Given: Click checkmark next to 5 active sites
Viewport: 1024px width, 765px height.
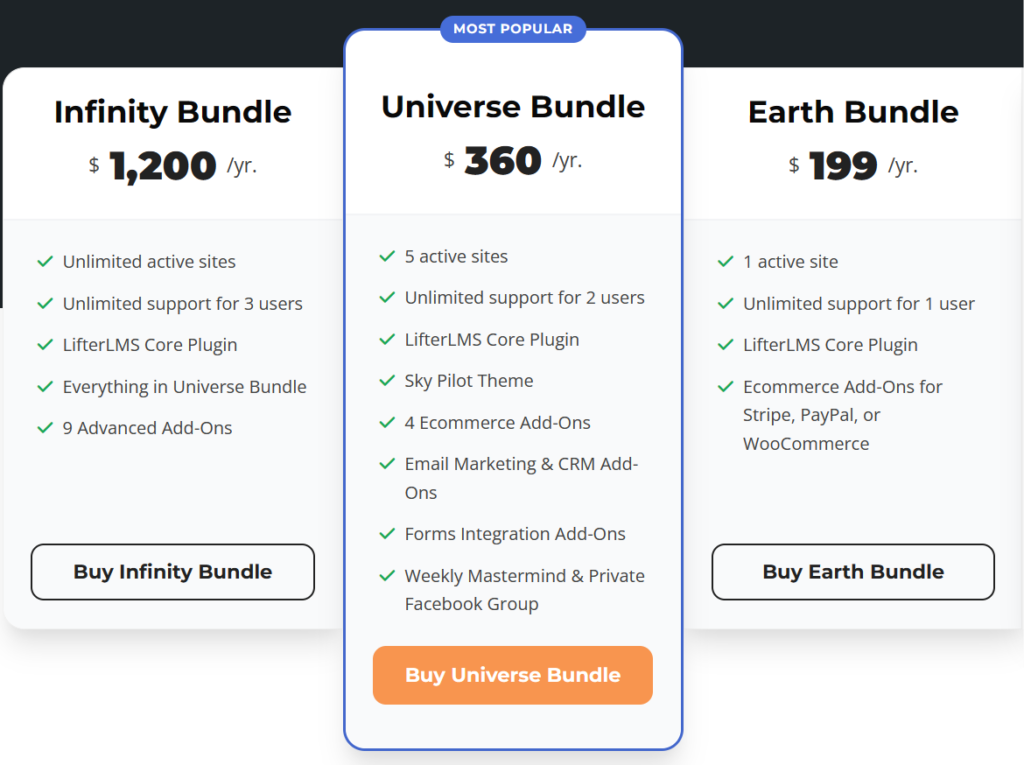Looking at the screenshot, I should (387, 257).
